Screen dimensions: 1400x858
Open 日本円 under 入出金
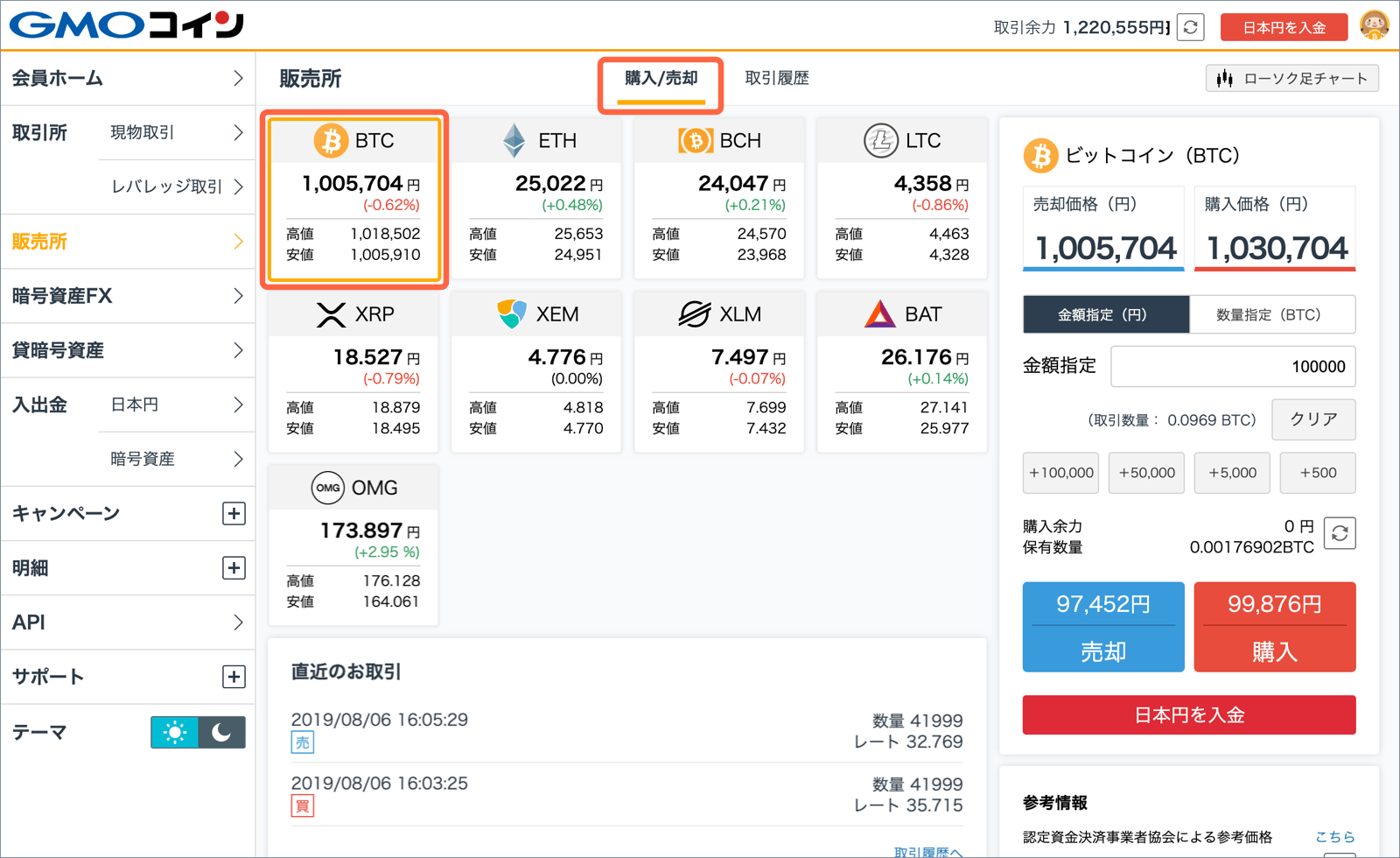point(177,404)
